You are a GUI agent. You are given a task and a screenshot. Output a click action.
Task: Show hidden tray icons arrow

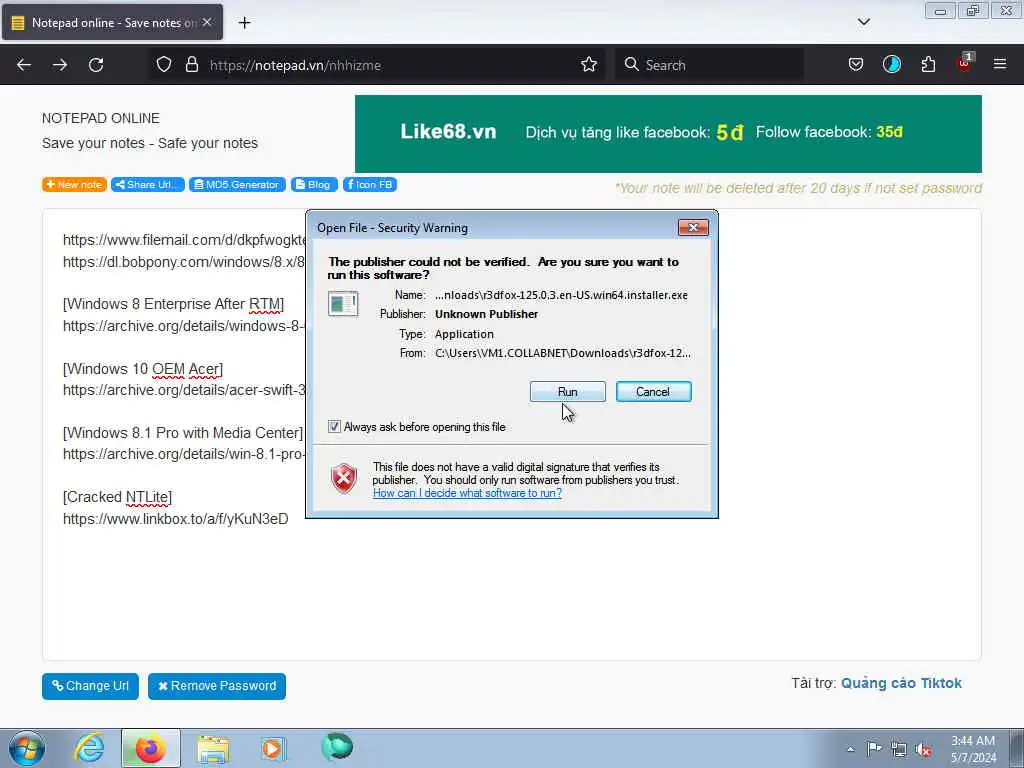point(850,749)
